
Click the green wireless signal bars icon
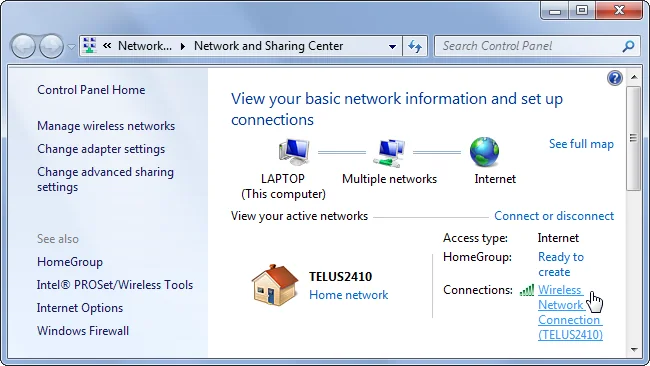pyautogui.click(x=527, y=290)
